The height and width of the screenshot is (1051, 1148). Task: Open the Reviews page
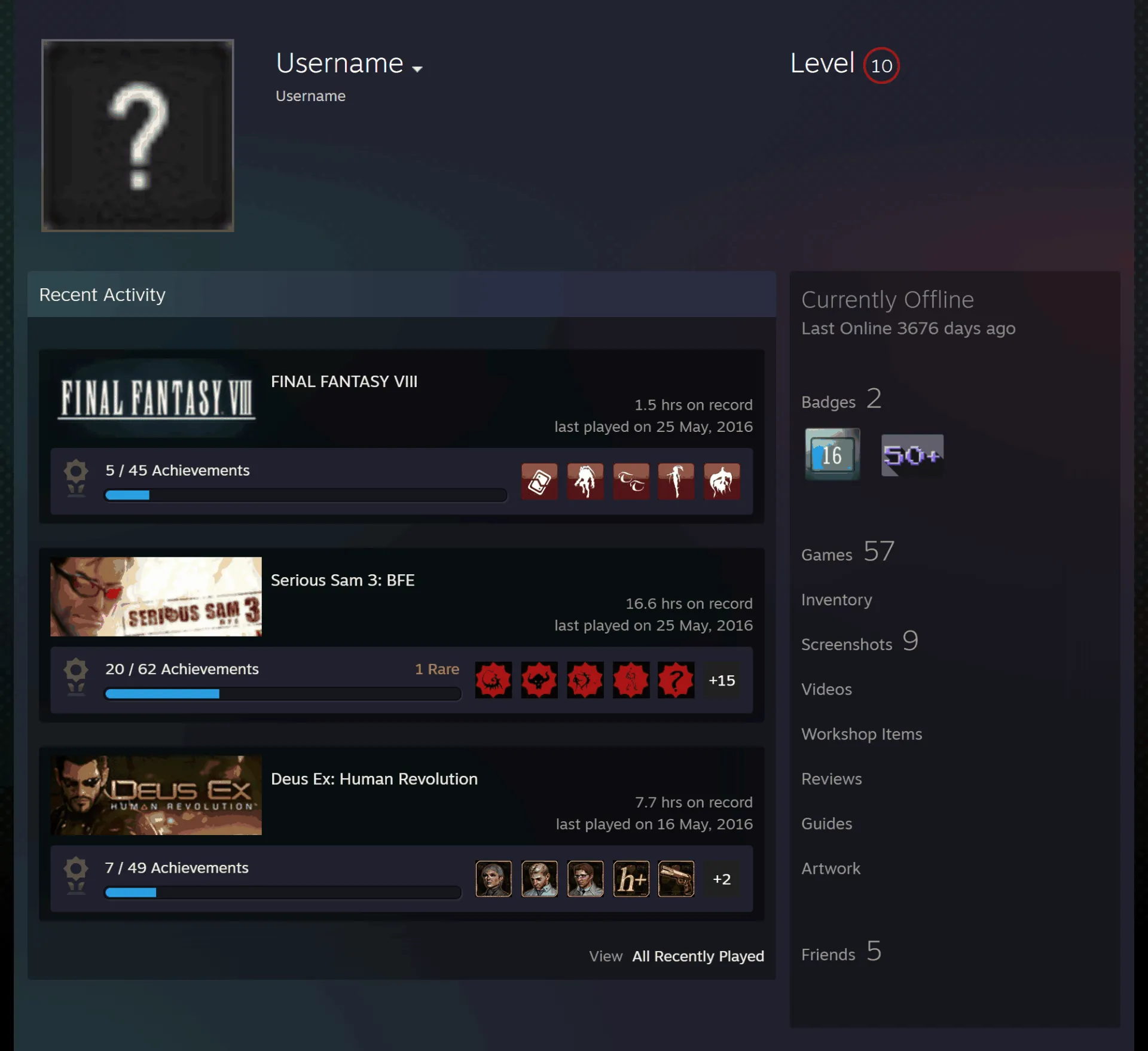(x=832, y=779)
